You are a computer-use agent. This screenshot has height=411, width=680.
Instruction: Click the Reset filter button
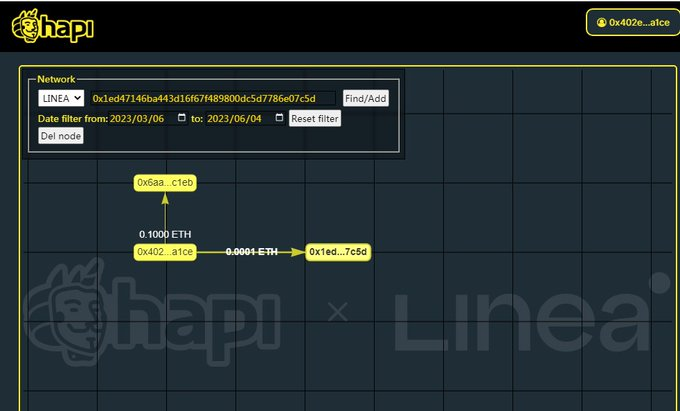[x=315, y=118]
